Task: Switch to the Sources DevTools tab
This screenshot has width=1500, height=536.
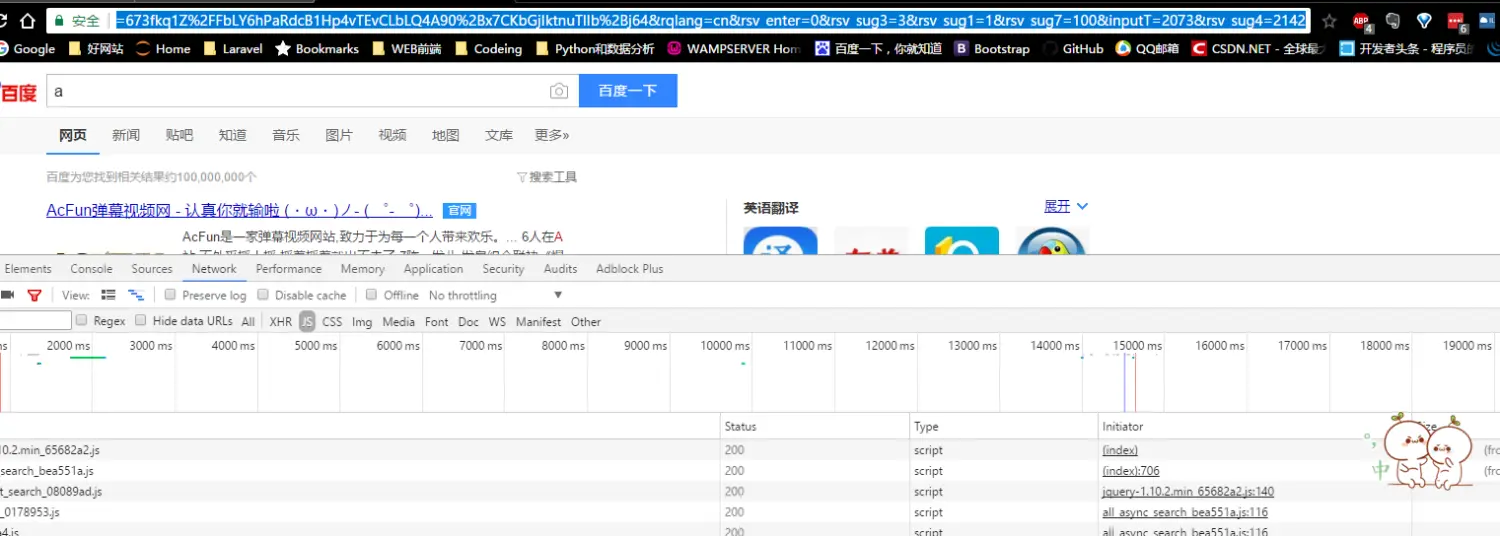Action: (x=152, y=269)
